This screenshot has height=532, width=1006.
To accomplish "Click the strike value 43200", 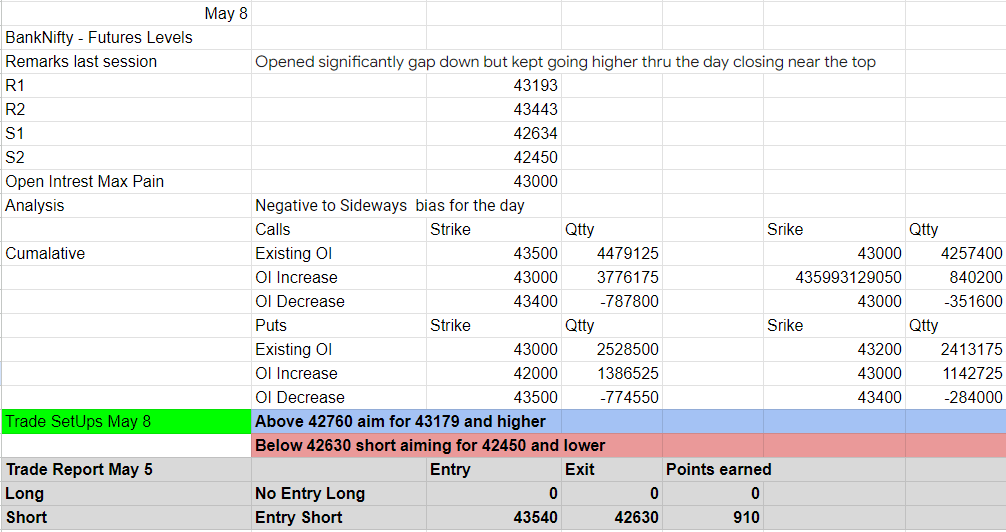I will click(x=834, y=350).
